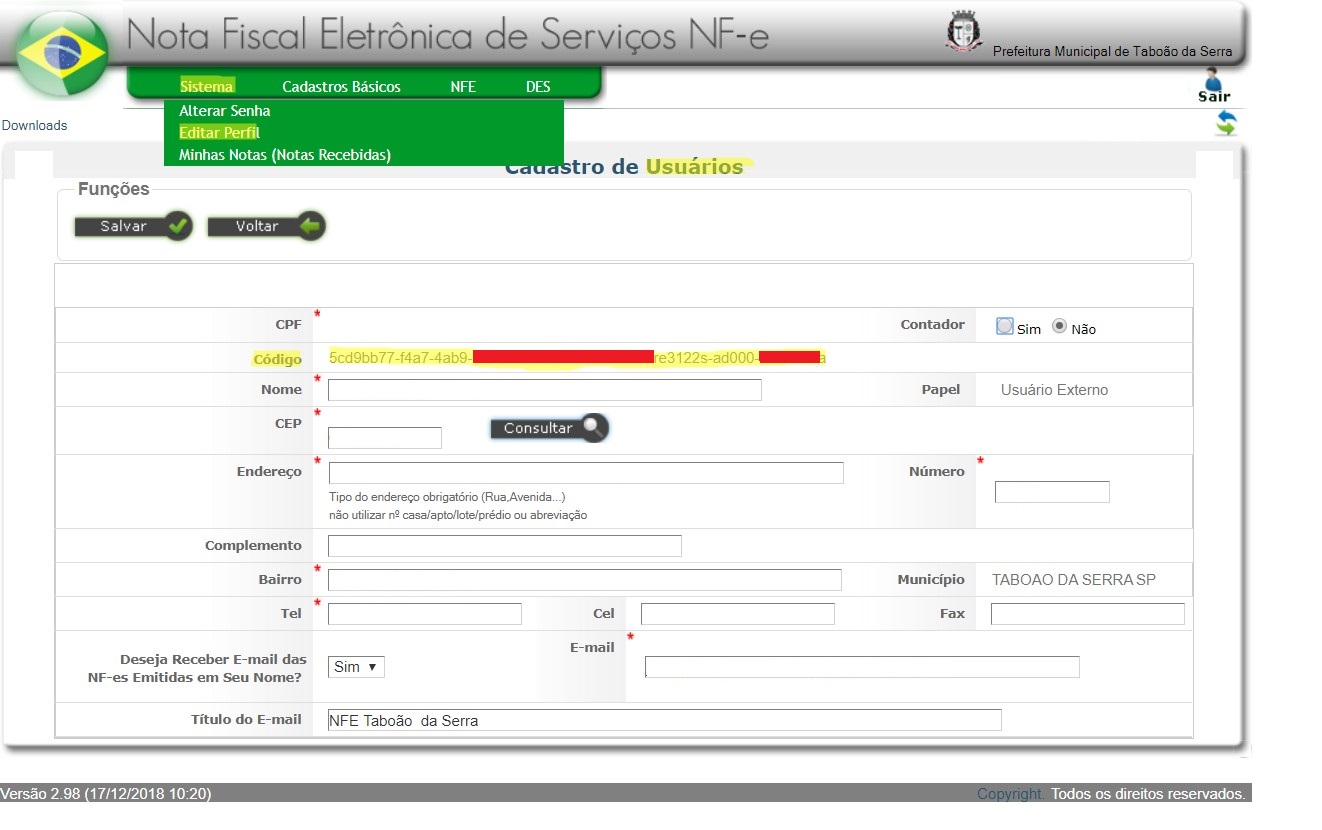
Task: Select the Contador Não radio button
Action: point(1060,326)
